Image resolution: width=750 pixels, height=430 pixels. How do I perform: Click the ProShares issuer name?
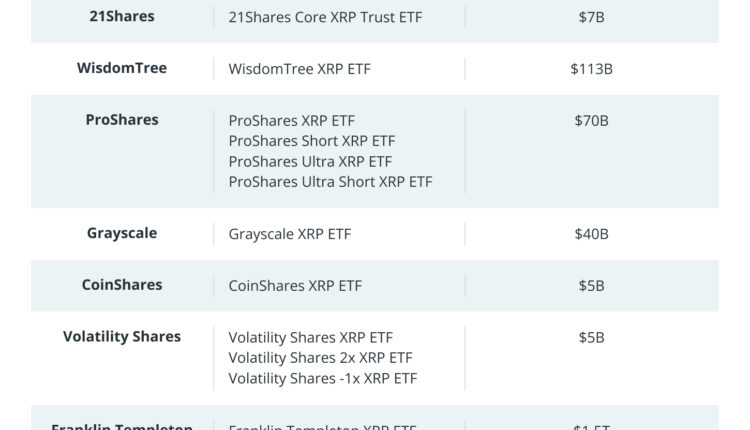point(122,120)
